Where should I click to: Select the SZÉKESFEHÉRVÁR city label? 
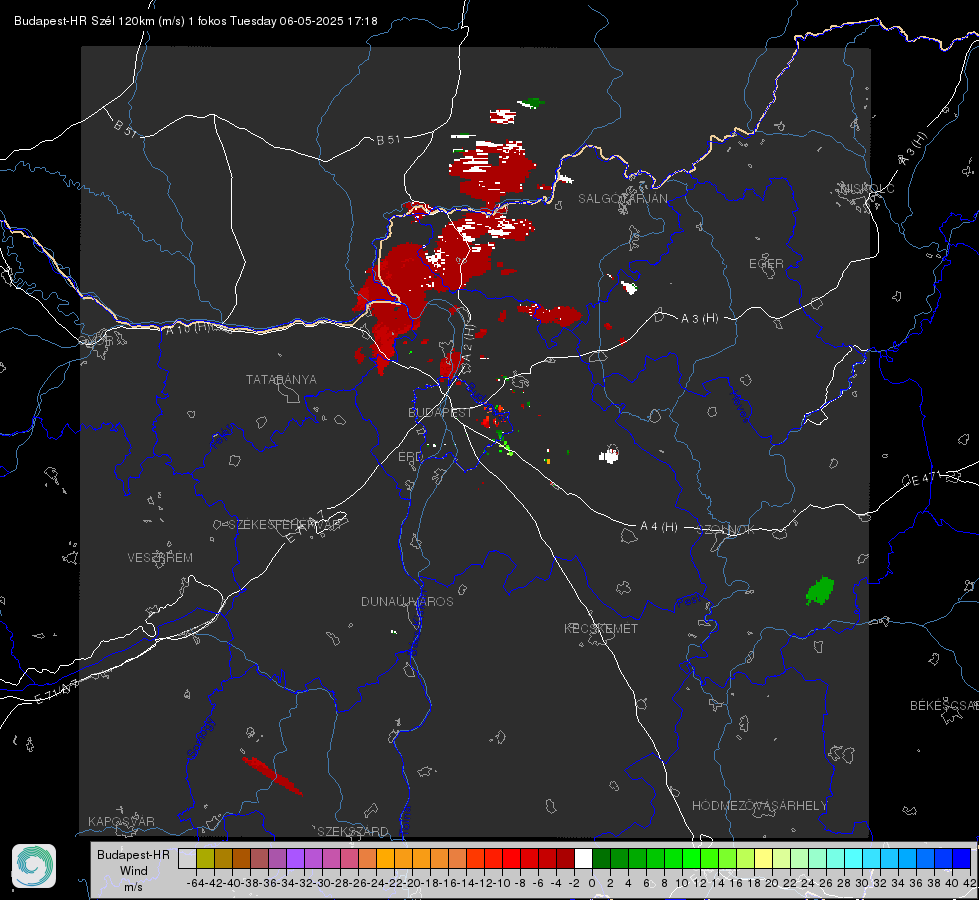tap(284, 525)
